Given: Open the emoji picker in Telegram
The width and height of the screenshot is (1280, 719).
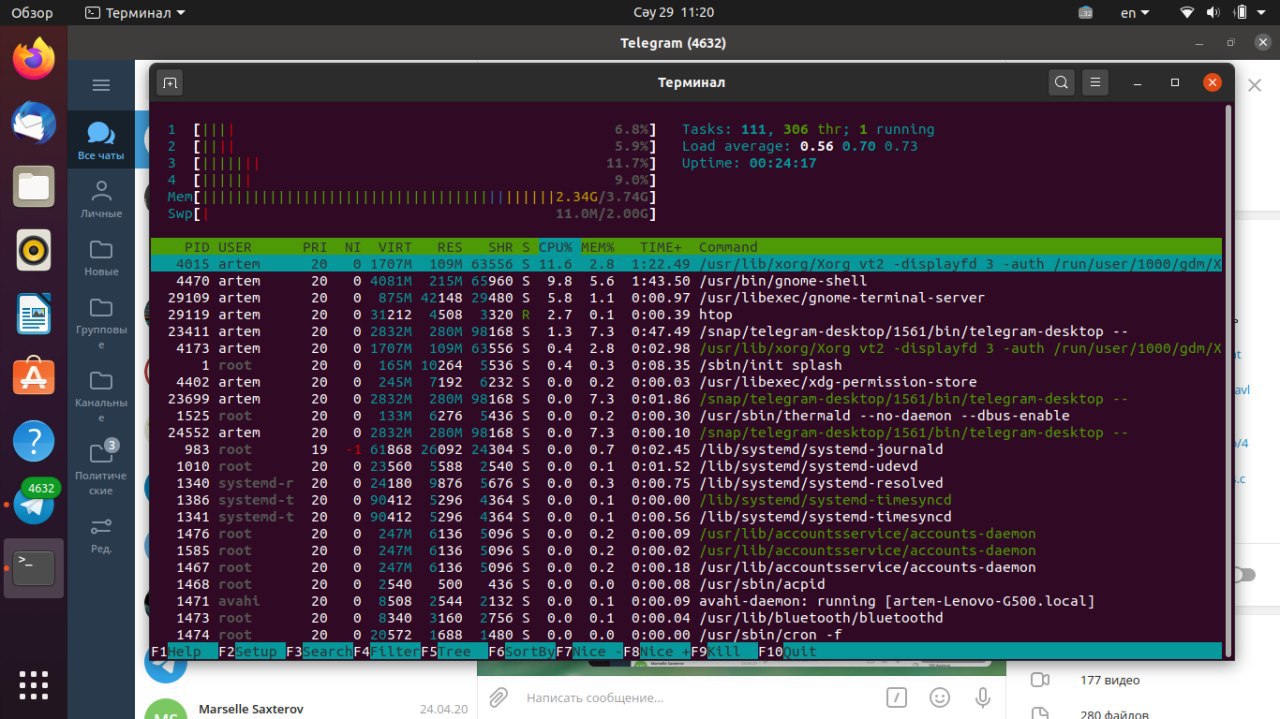Looking at the screenshot, I should coord(939,697).
